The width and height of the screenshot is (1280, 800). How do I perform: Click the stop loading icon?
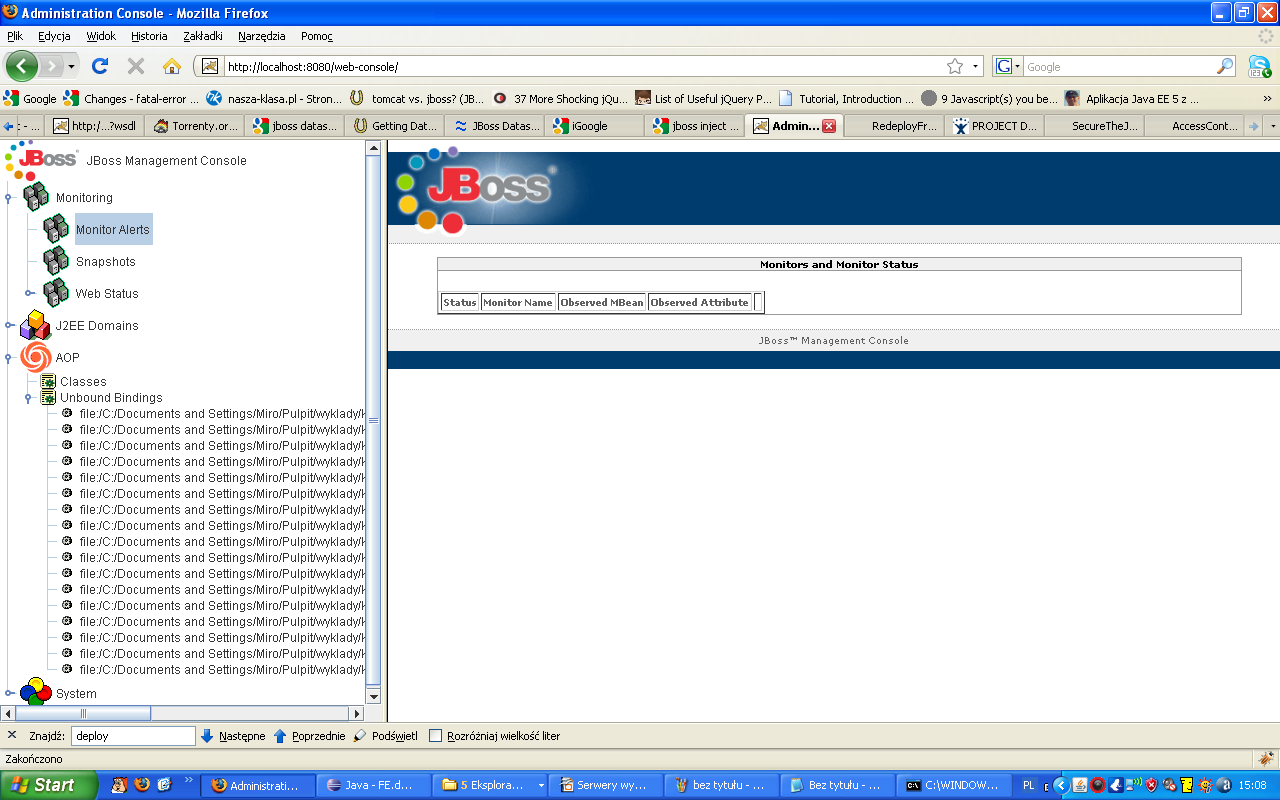coord(136,66)
